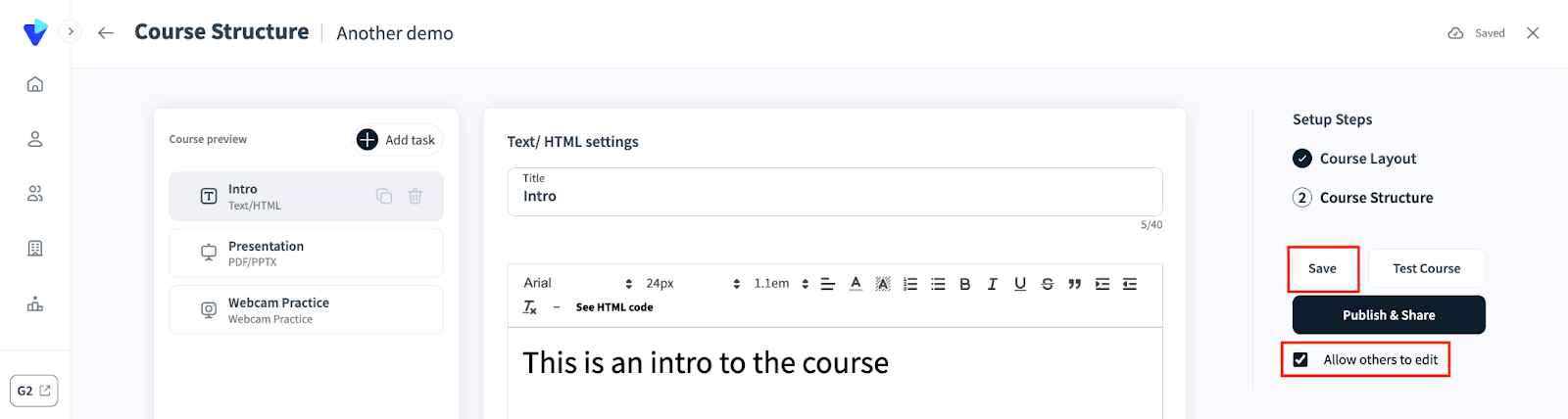Select the Webcam Practice task
The height and width of the screenshot is (419, 1568).
coord(306,310)
